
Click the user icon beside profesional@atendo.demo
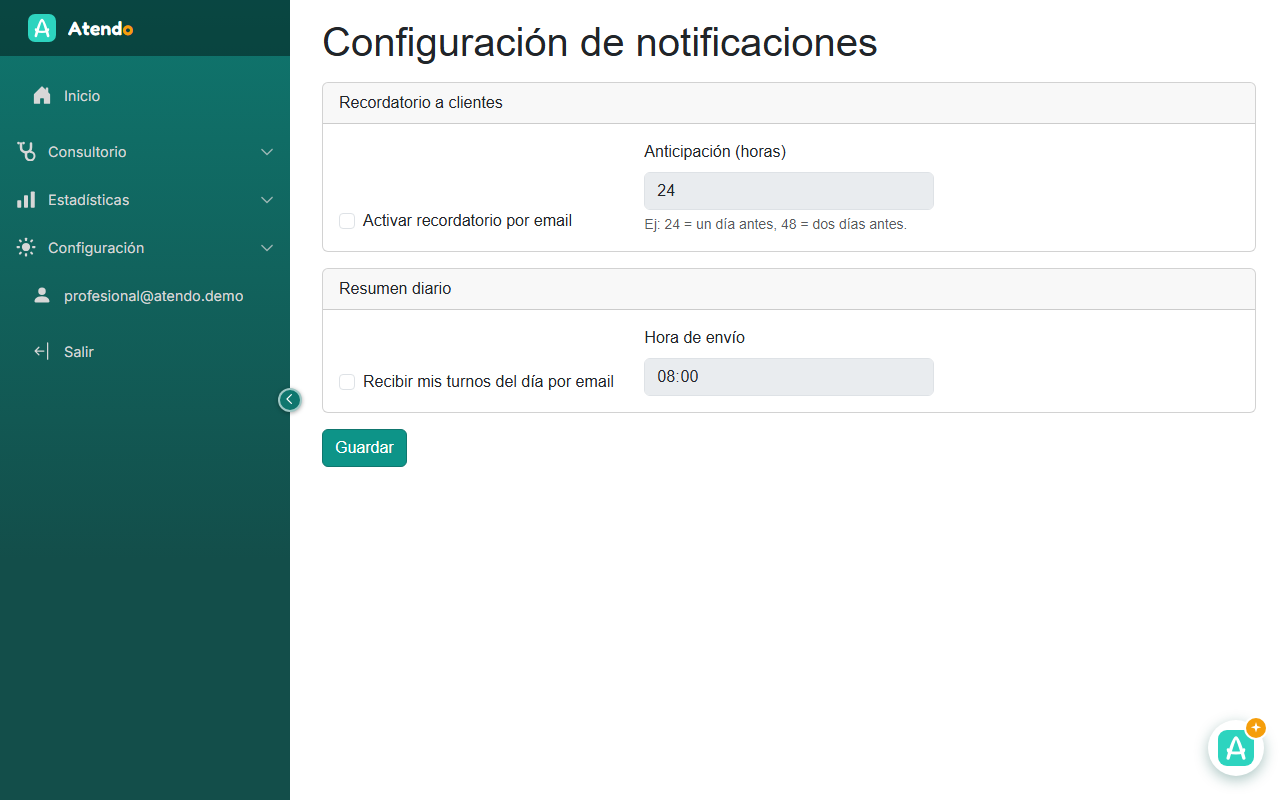42,296
